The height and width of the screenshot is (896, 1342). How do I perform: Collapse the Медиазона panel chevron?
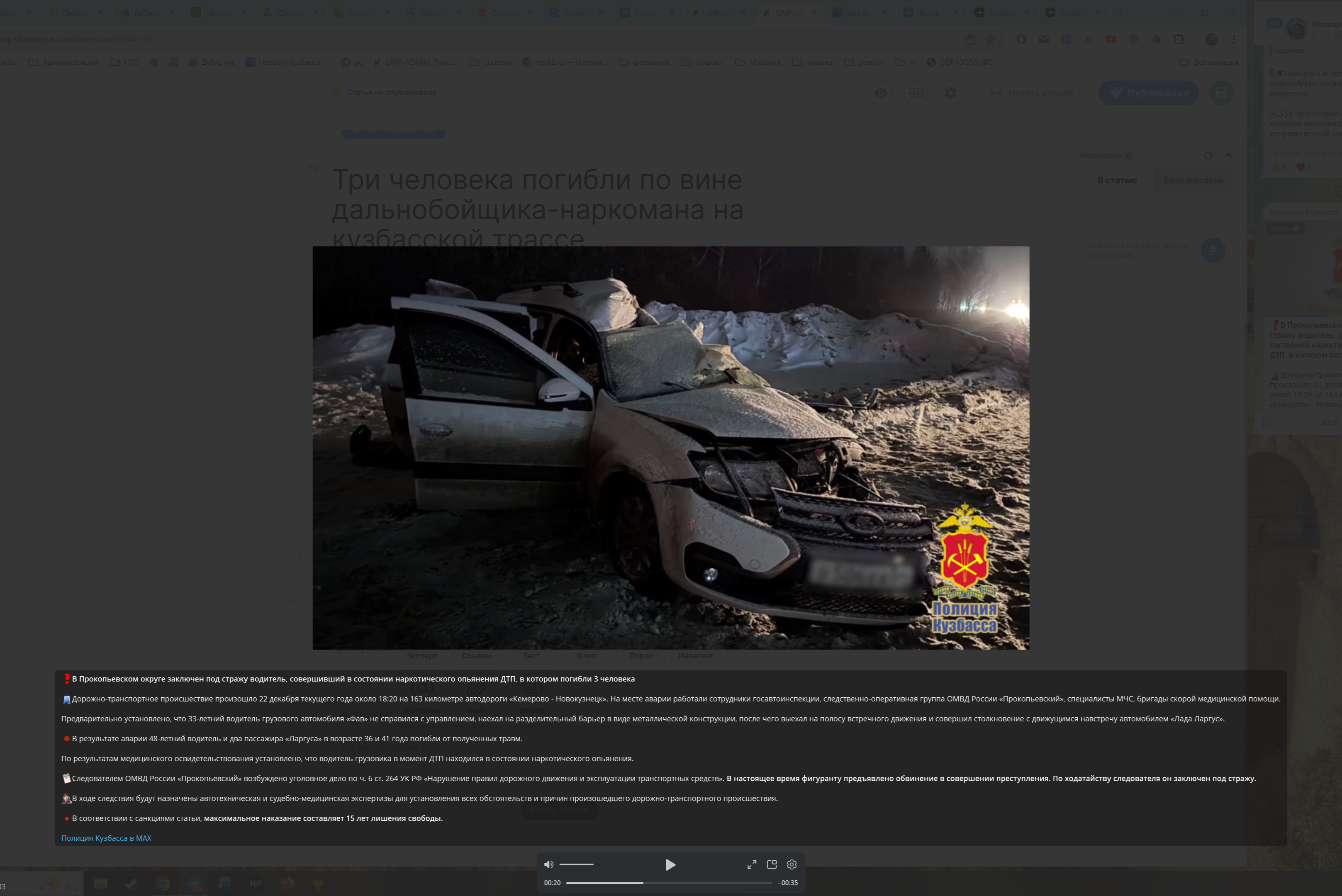(1228, 156)
